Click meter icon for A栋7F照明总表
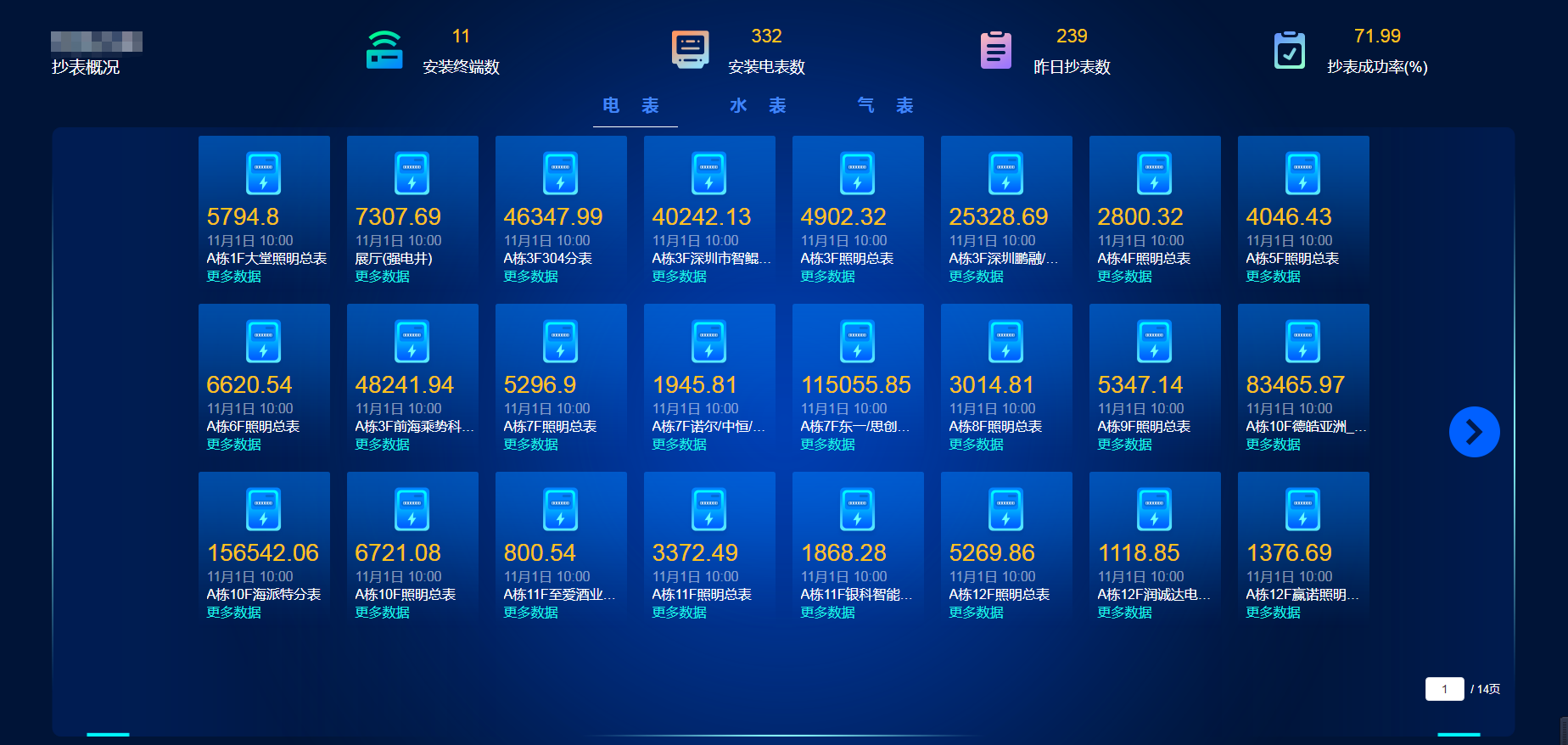The height and width of the screenshot is (745, 1568). coord(560,342)
